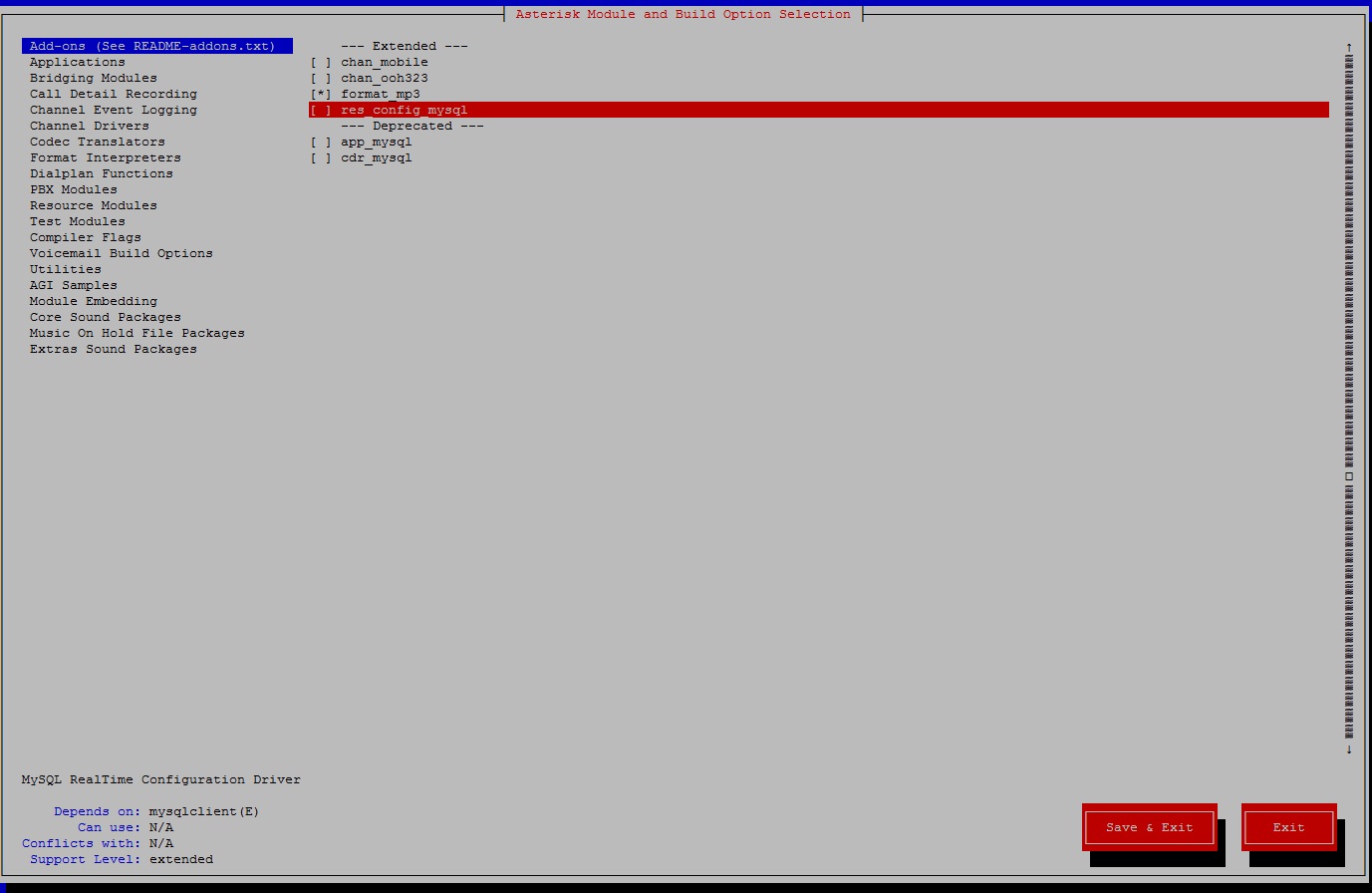Select Music On Hold File Packages
This screenshot has width=1372, height=893.
[x=137, y=333]
